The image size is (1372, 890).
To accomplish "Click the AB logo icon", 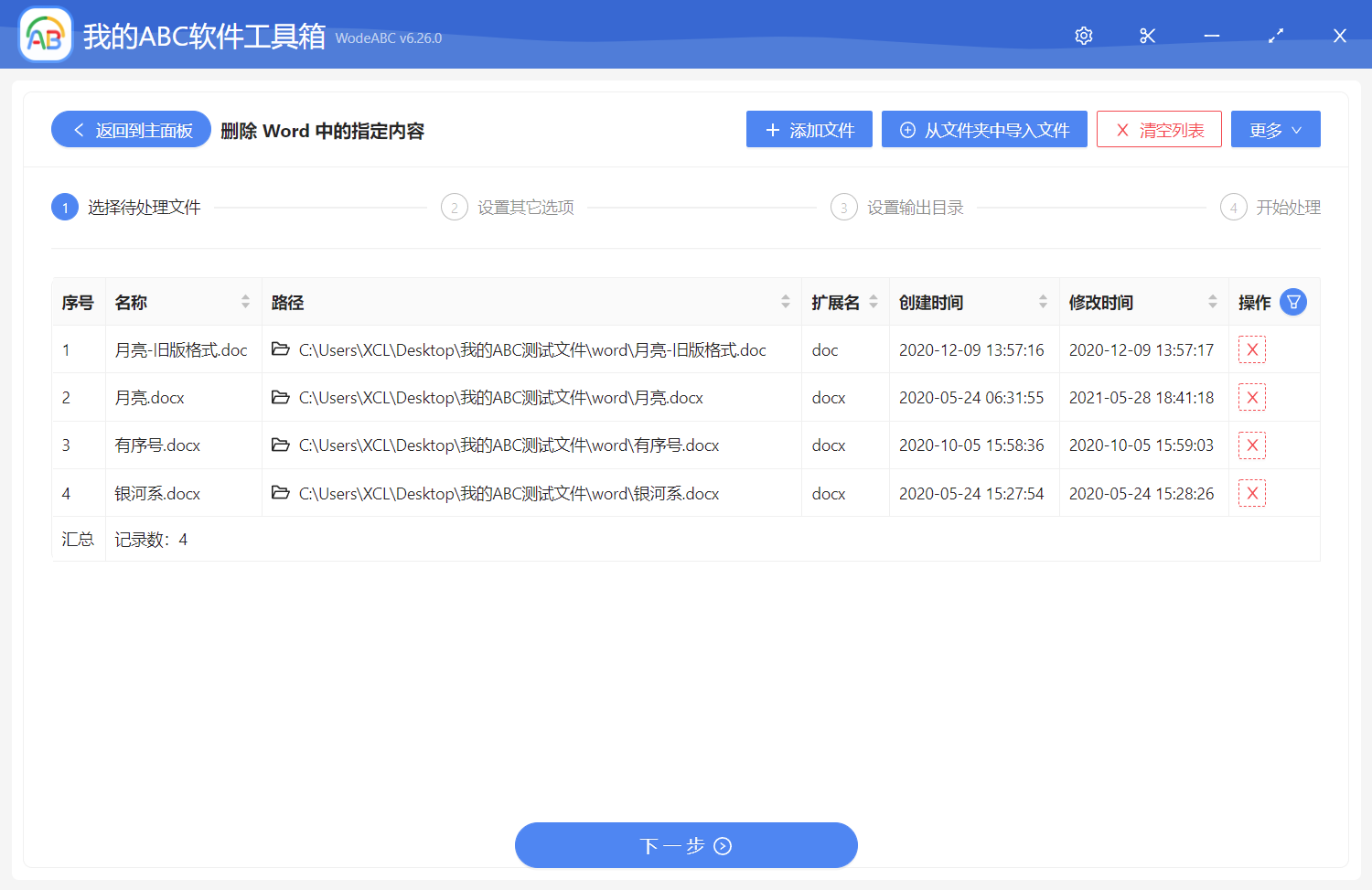I will [45, 35].
